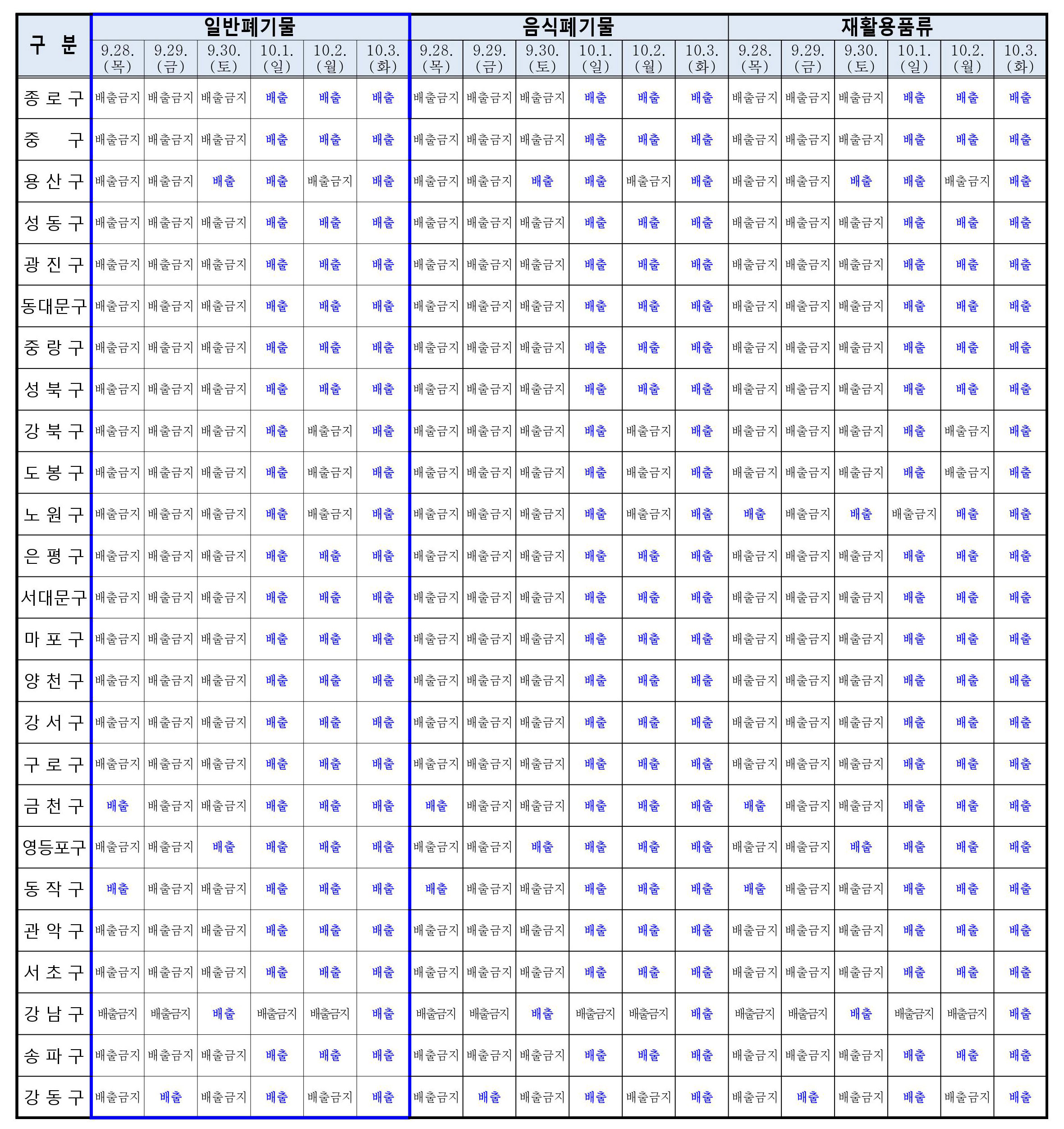Click 용산구 일반폐기물 9.30 '배출' cell
Screen dimensions: 1064x1129
coord(224,181)
